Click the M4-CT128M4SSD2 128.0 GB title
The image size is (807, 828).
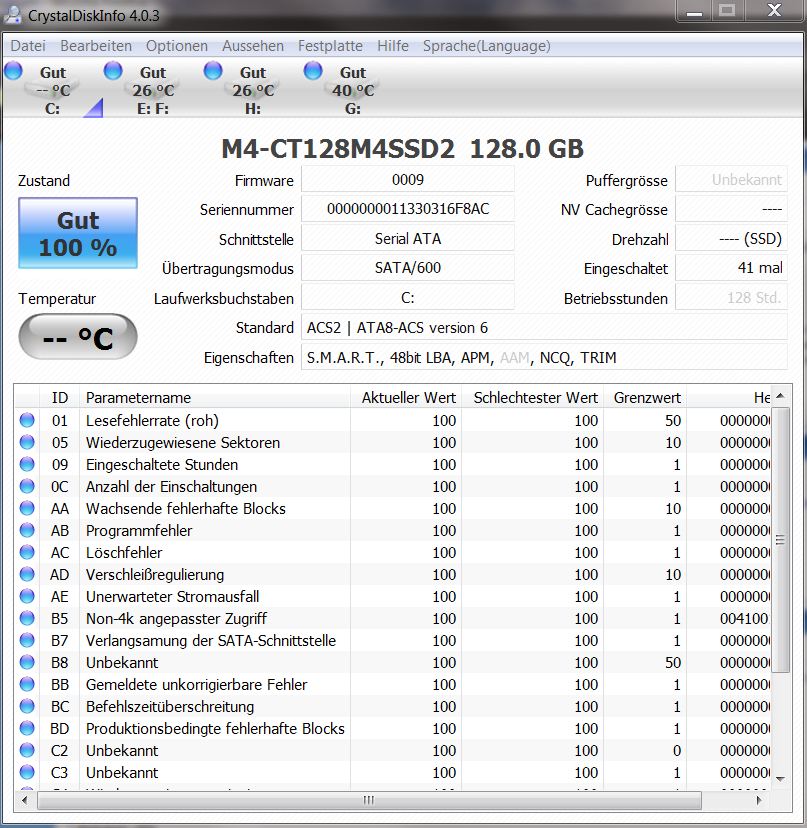[402, 149]
